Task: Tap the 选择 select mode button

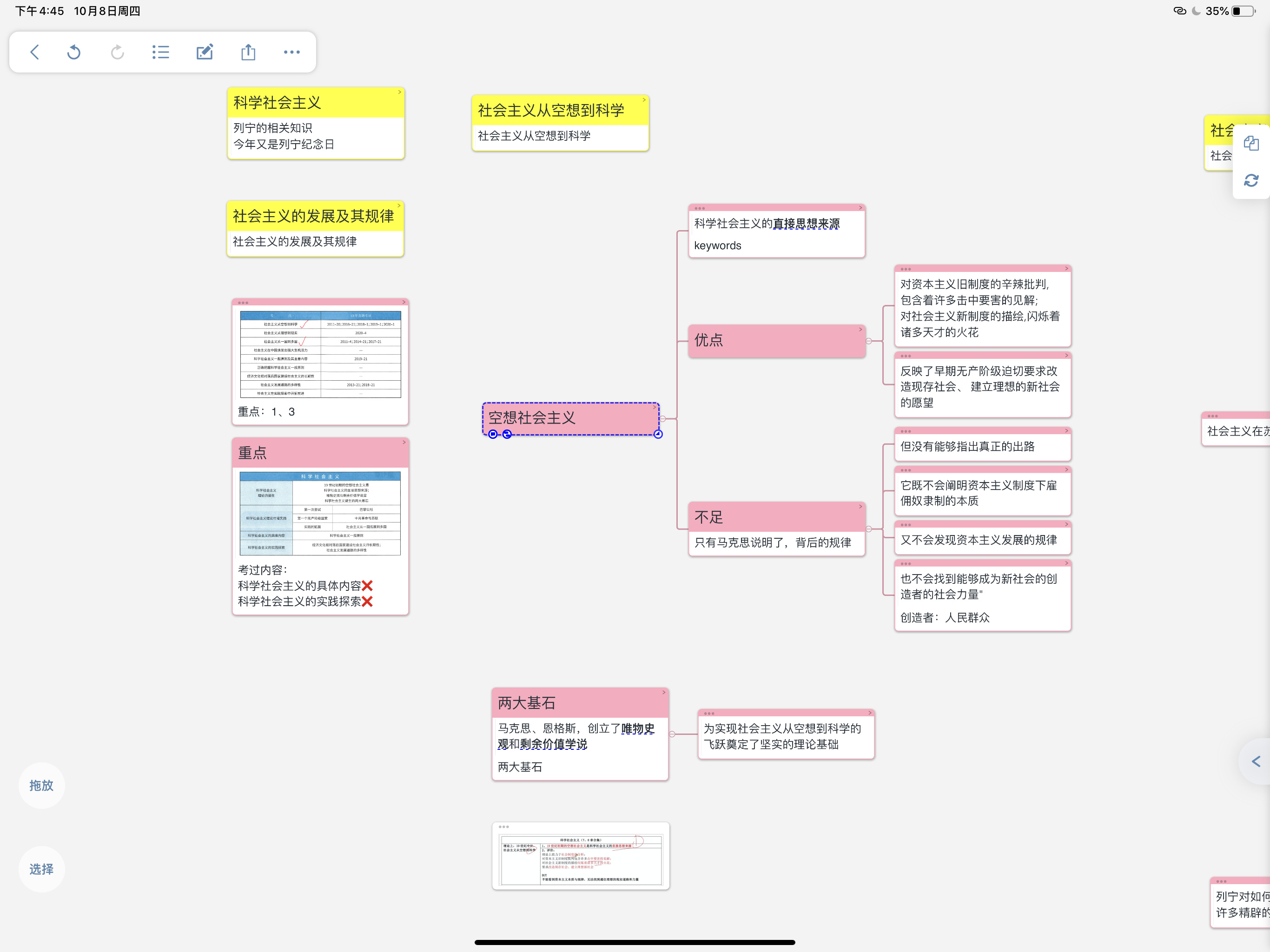Action: 41,869
